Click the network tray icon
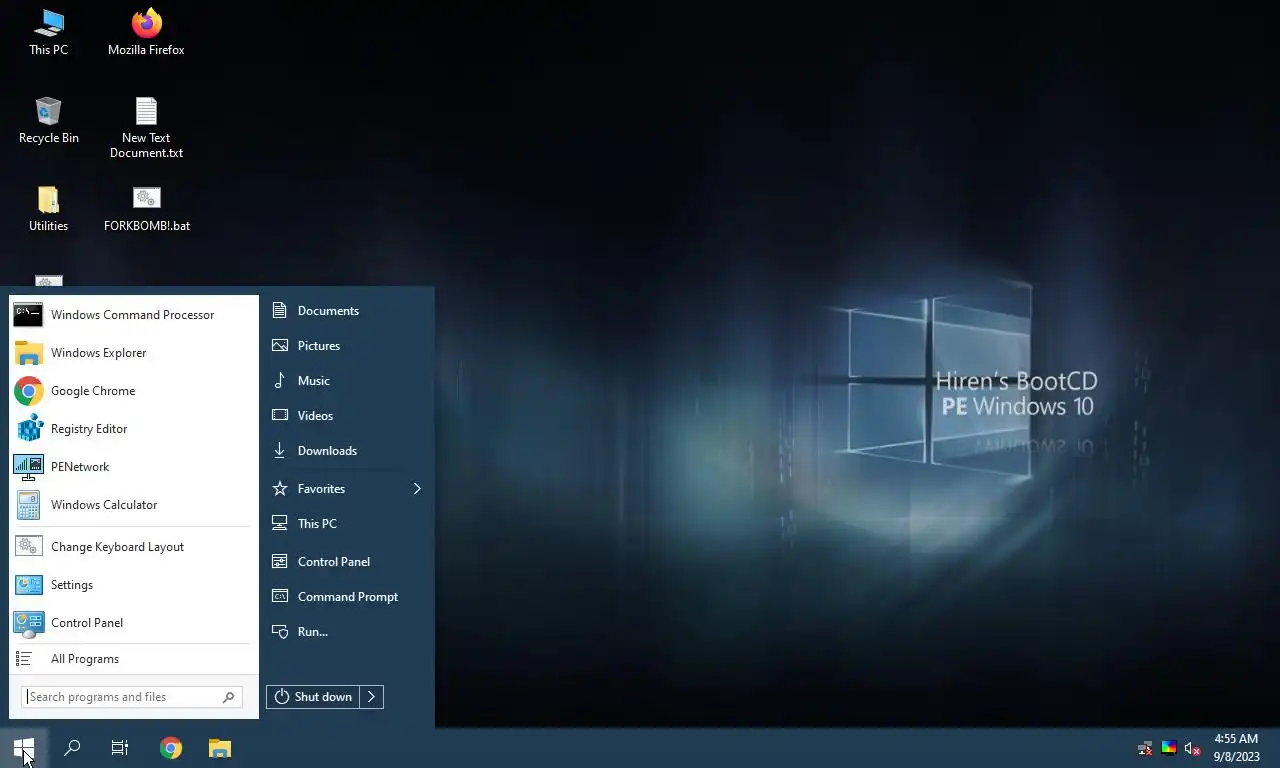The width and height of the screenshot is (1280, 768). click(x=1145, y=748)
